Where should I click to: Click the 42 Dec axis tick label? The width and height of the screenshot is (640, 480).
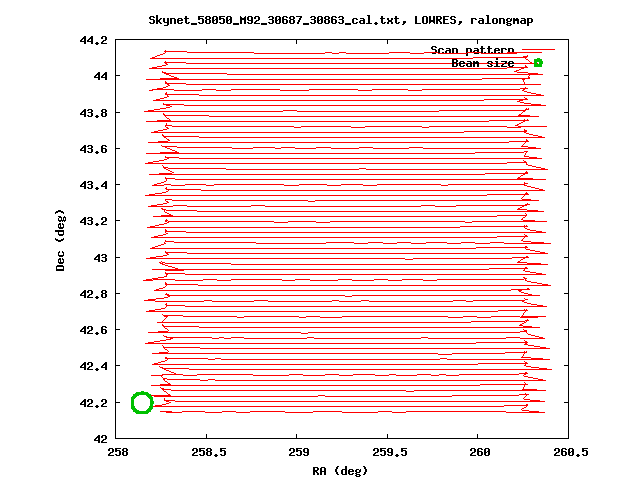coord(101,439)
